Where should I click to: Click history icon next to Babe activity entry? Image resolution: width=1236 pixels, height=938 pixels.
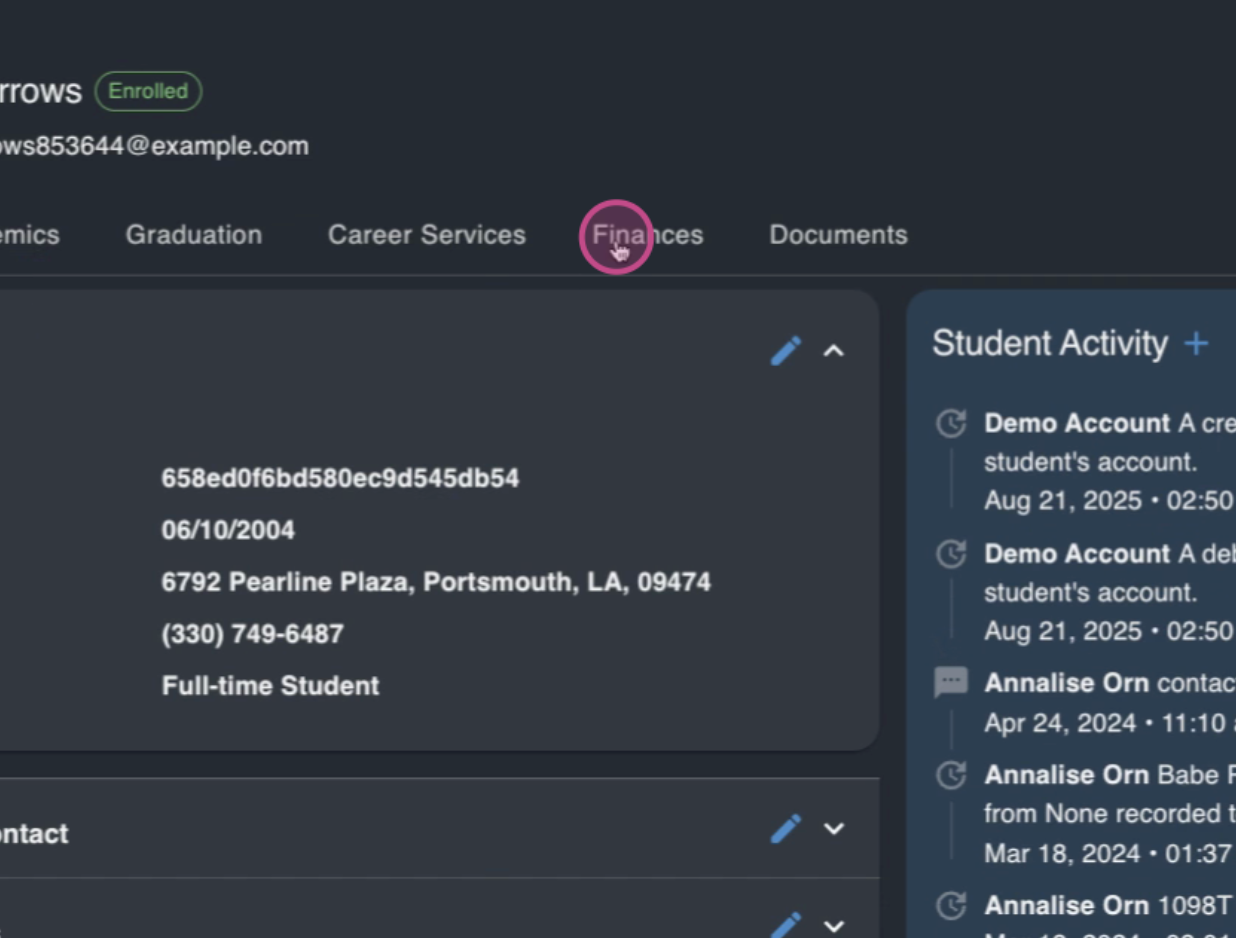951,775
